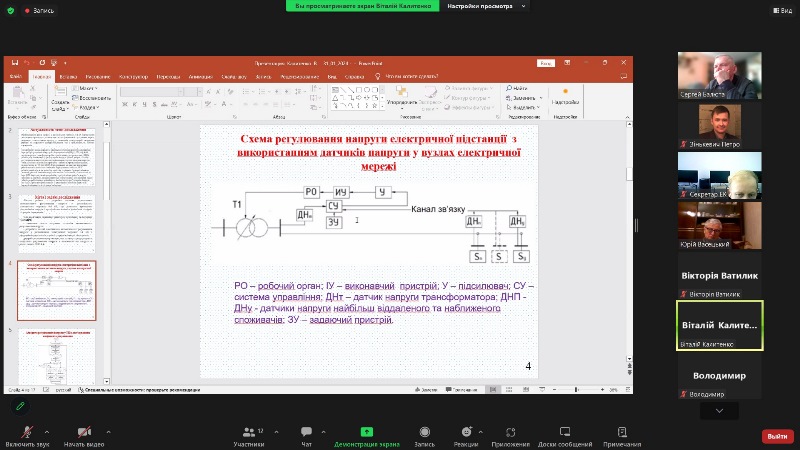Unmute the microphone in Zoom toolbar
Image resolution: width=800 pixels, height=450 pixels.
(28, 432)
